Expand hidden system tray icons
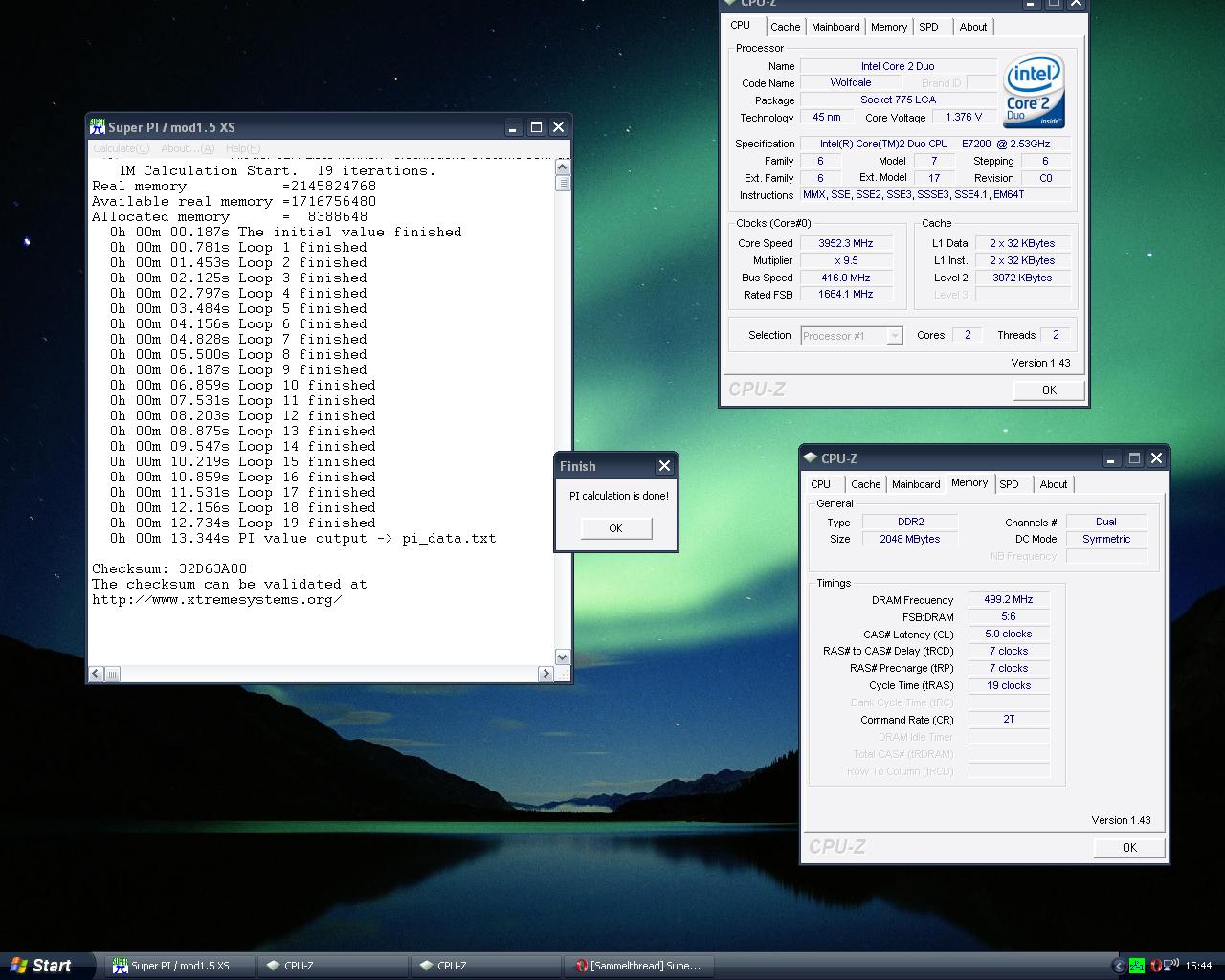 (1118, 966)
